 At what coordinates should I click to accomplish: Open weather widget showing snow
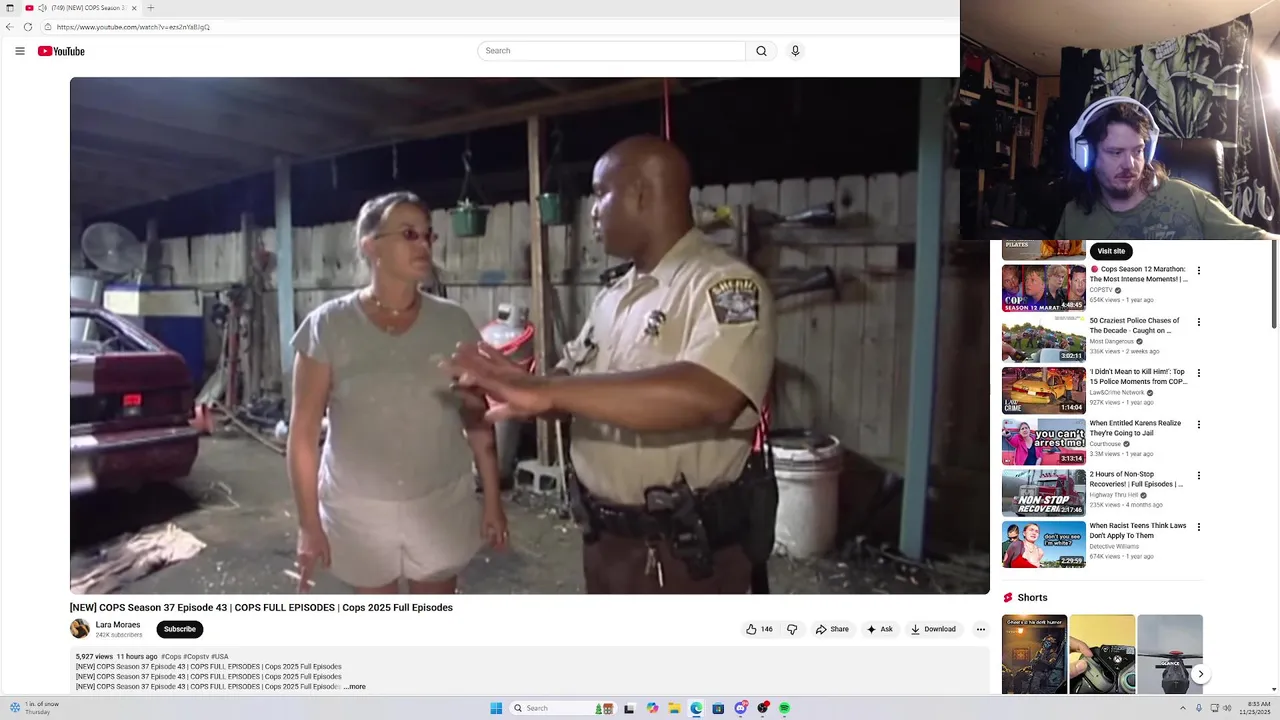tap(34, 708)
